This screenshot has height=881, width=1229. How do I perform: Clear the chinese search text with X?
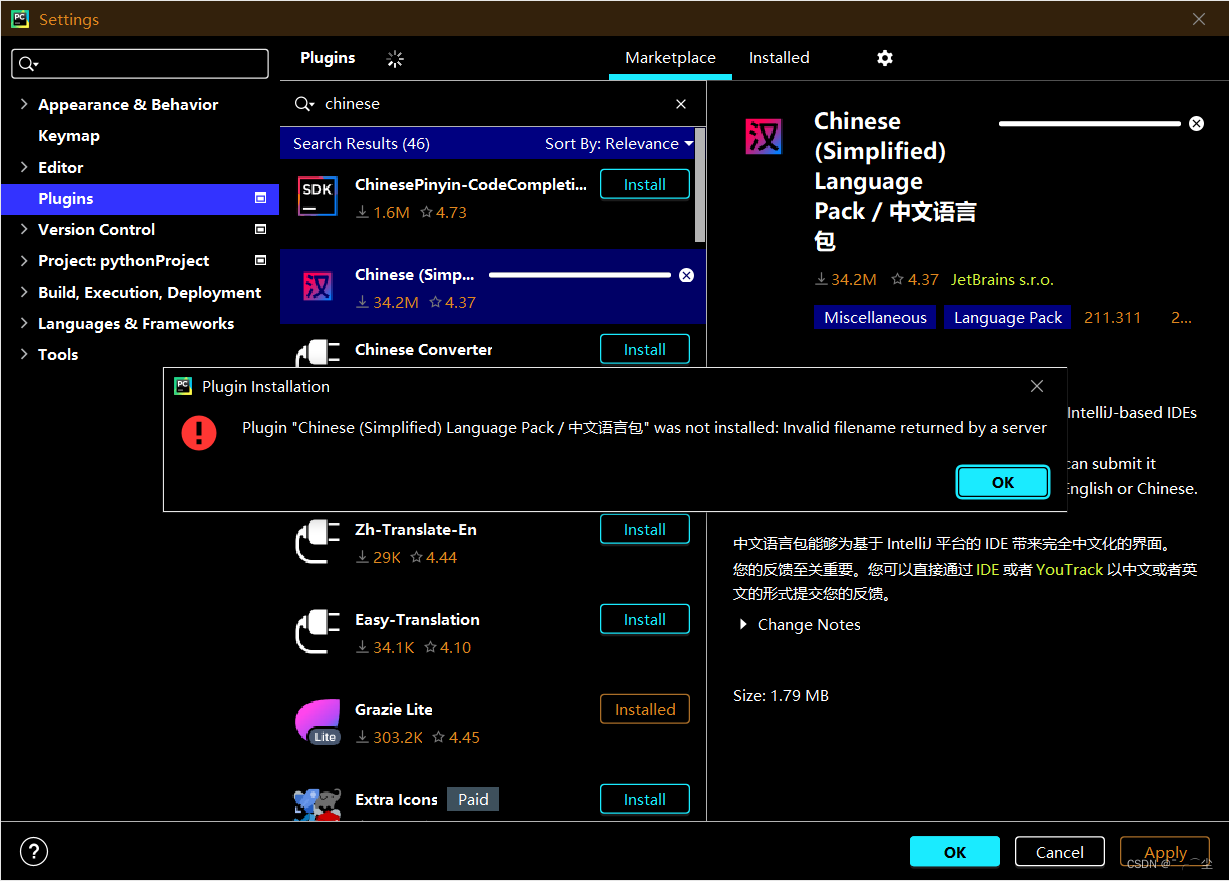pyautogui.click(x=681, y=104)
